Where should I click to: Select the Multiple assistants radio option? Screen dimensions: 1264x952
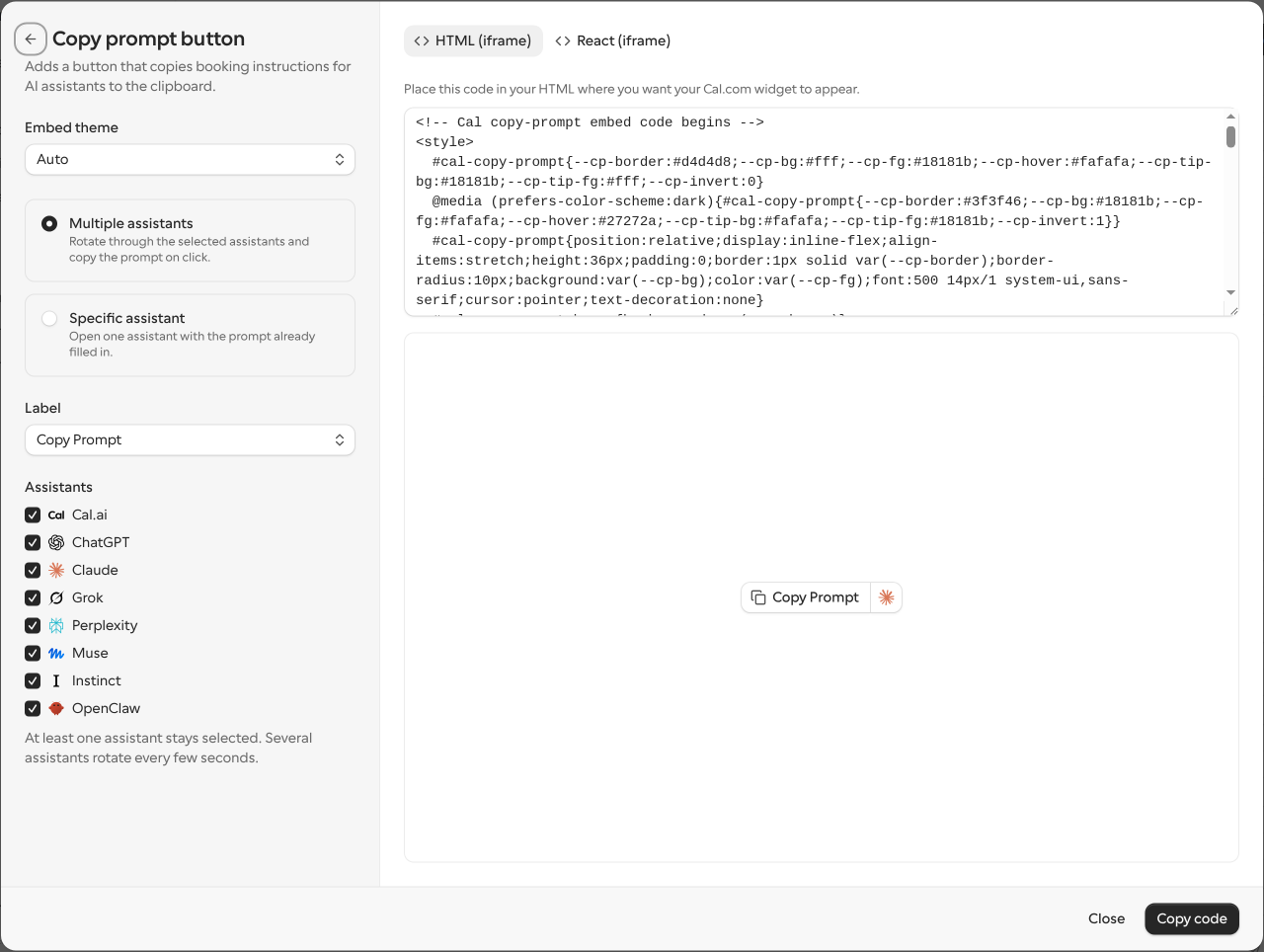click(49, 224)
